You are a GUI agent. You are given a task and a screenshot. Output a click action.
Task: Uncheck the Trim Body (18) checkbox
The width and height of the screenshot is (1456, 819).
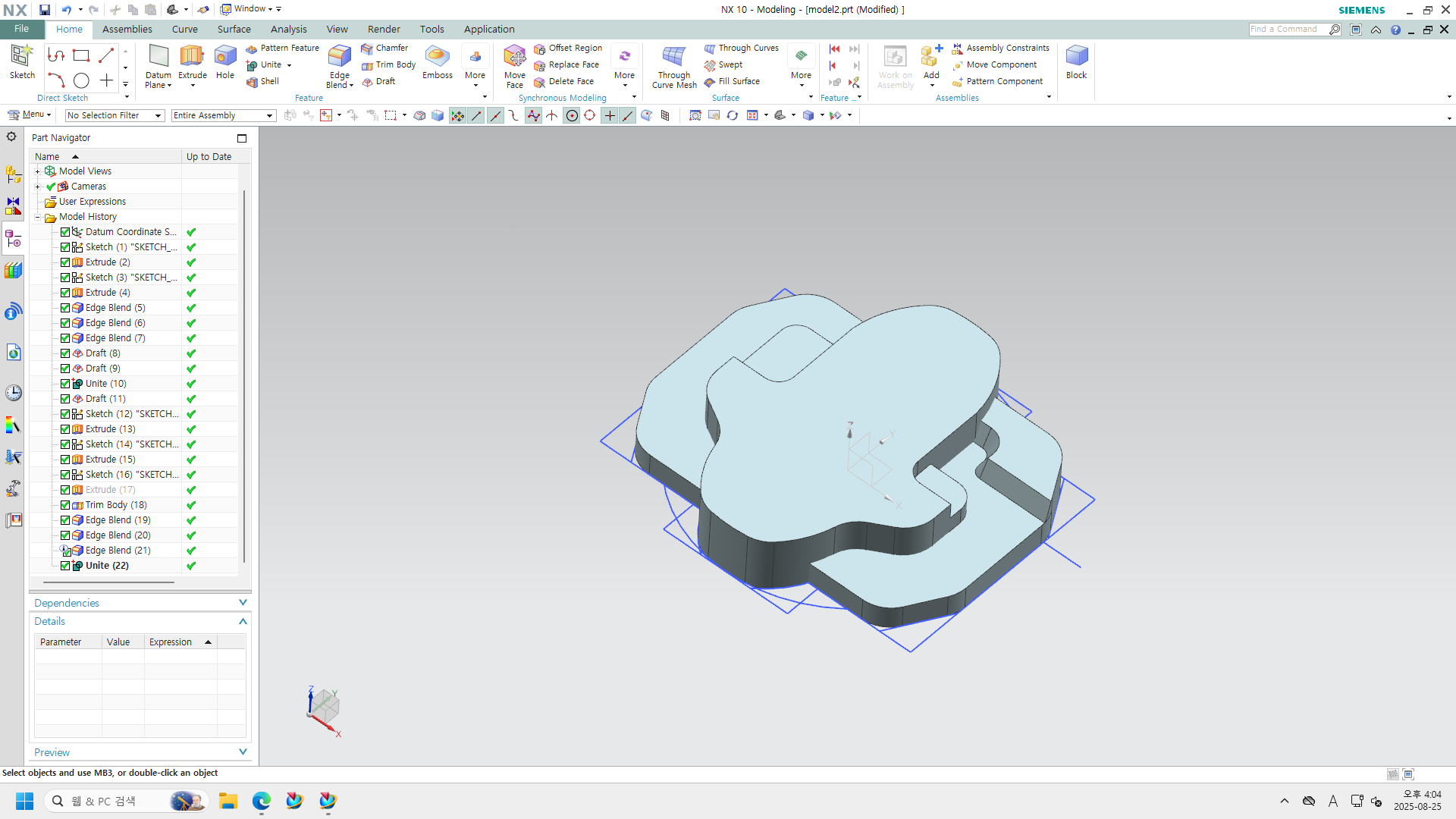point(65,505)
